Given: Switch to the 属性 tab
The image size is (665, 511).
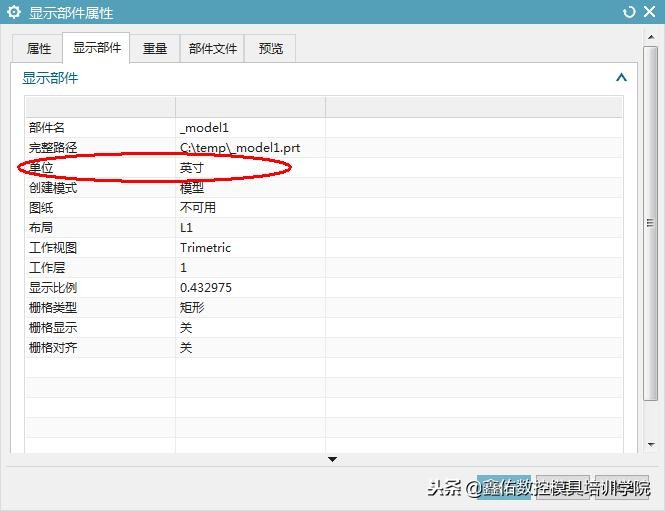Looking at the screenshot, I should pos(39,48).
